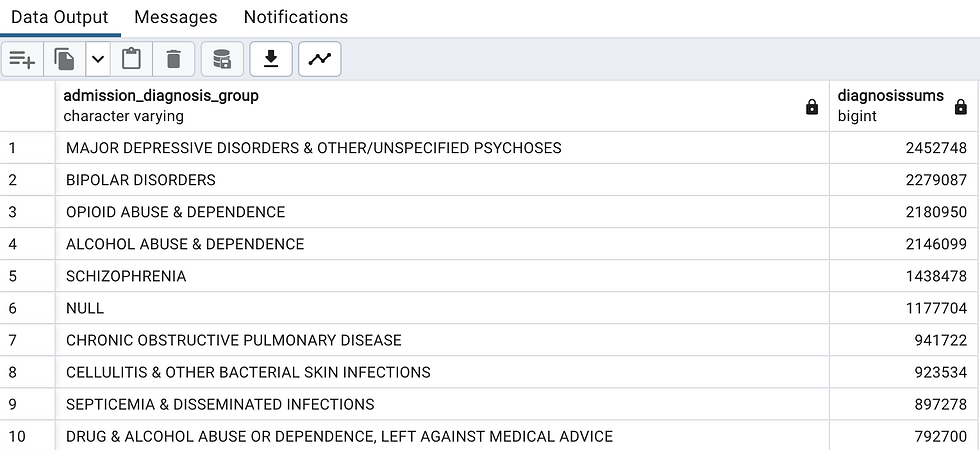The image size is (980, 450).
Task: Open the Graph Visualiser icon
Action: [319, 59]
